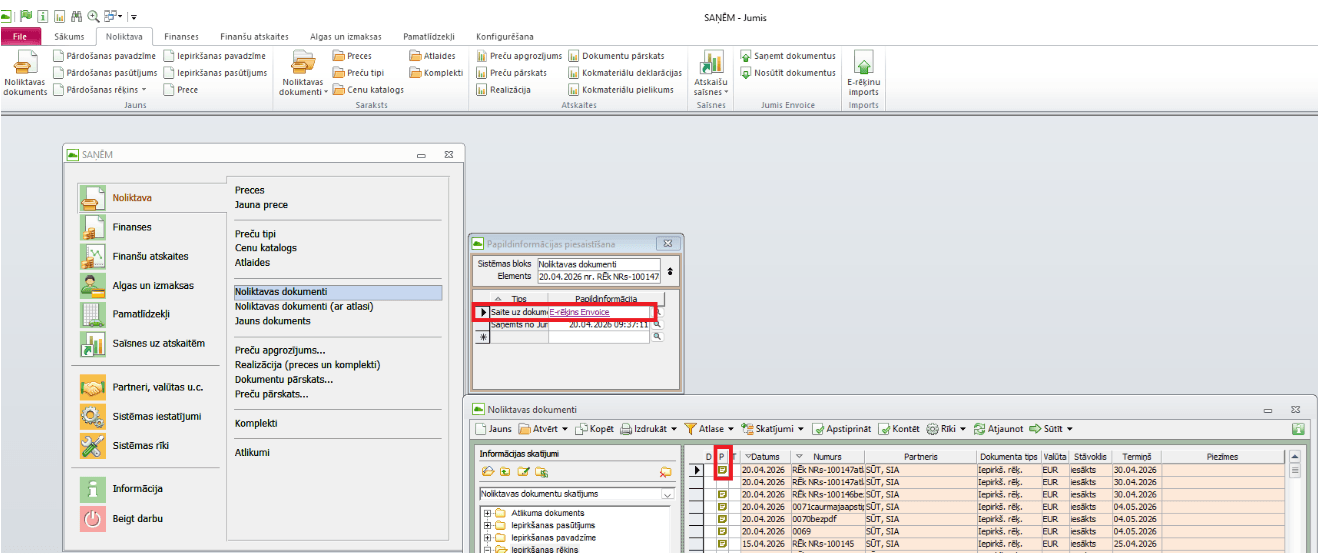
Task: Click the binoculars search icon in quick access toolbar
Action: pos(76,16)
